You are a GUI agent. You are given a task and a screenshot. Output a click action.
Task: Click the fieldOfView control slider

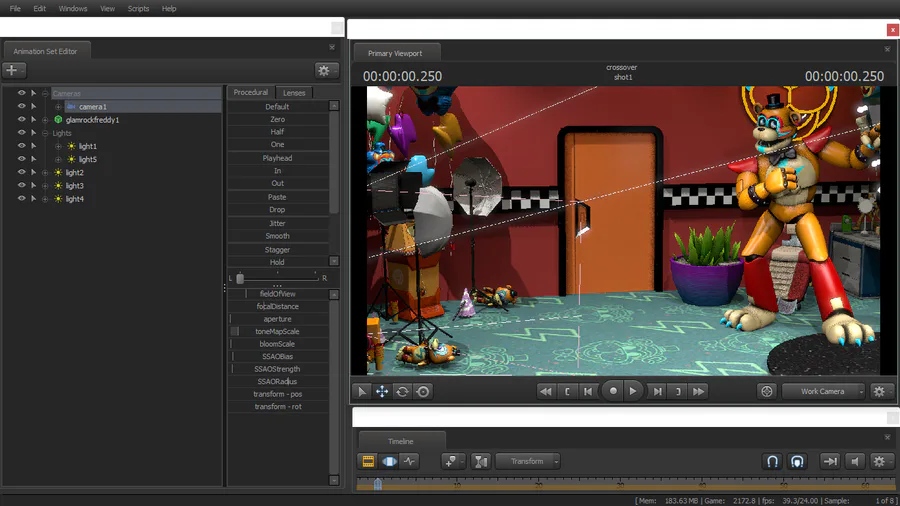(277, 294)
